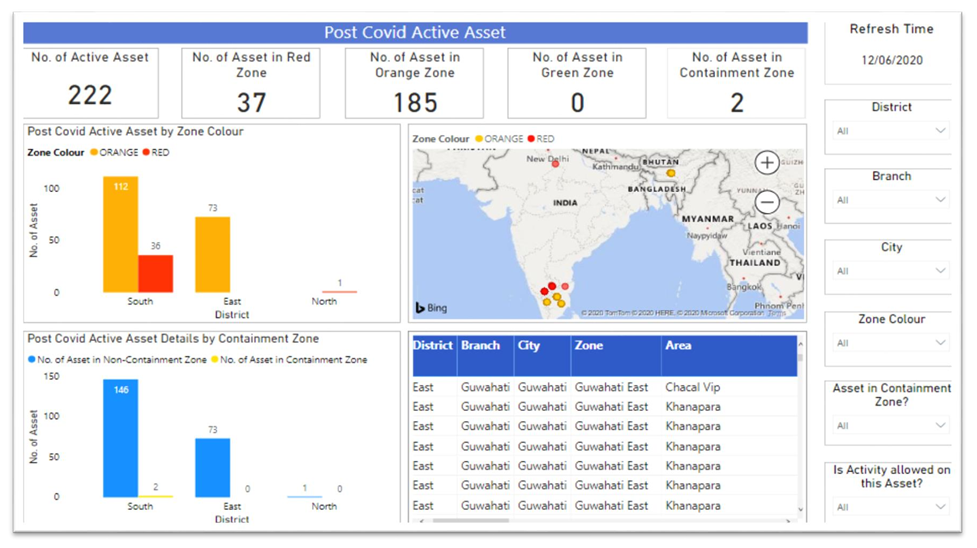Screen dimensions: 977x548
Task: Click the orange marker near Bhutan
Action: (670, 173)
